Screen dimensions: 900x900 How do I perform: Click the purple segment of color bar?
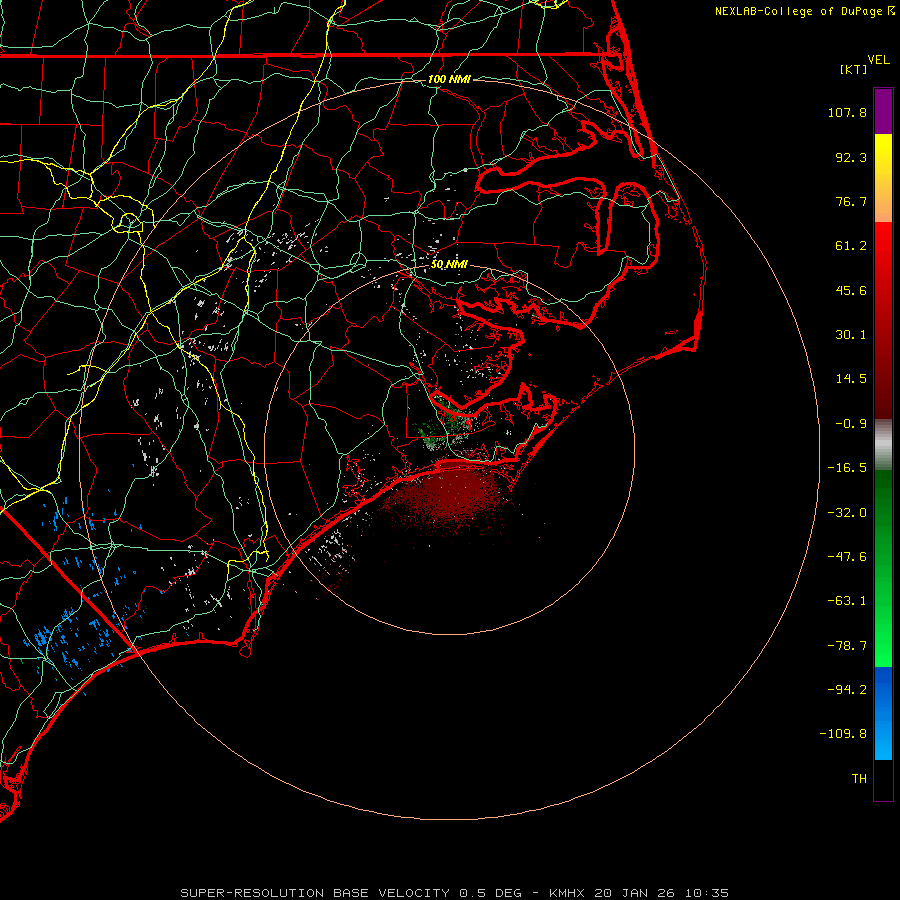[x=883, y=111]
